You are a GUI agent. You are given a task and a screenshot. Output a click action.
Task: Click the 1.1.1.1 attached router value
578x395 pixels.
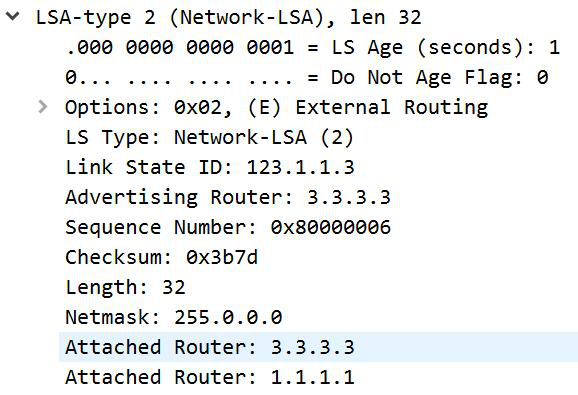pos(313,377)
